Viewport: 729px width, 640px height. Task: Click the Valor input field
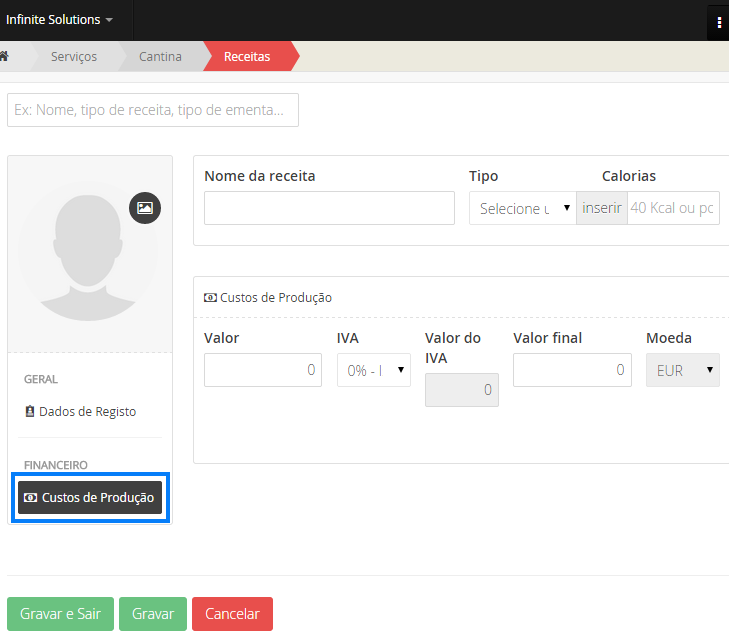[x=263, y=370]
